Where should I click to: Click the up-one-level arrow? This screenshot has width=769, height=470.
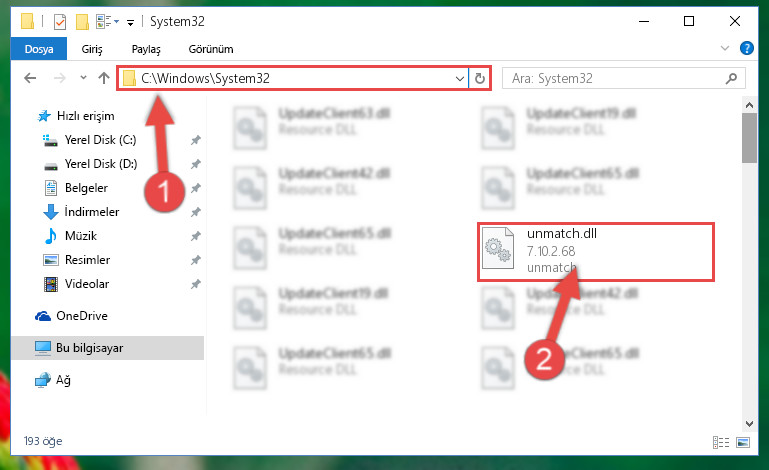[x=103, y=78]
